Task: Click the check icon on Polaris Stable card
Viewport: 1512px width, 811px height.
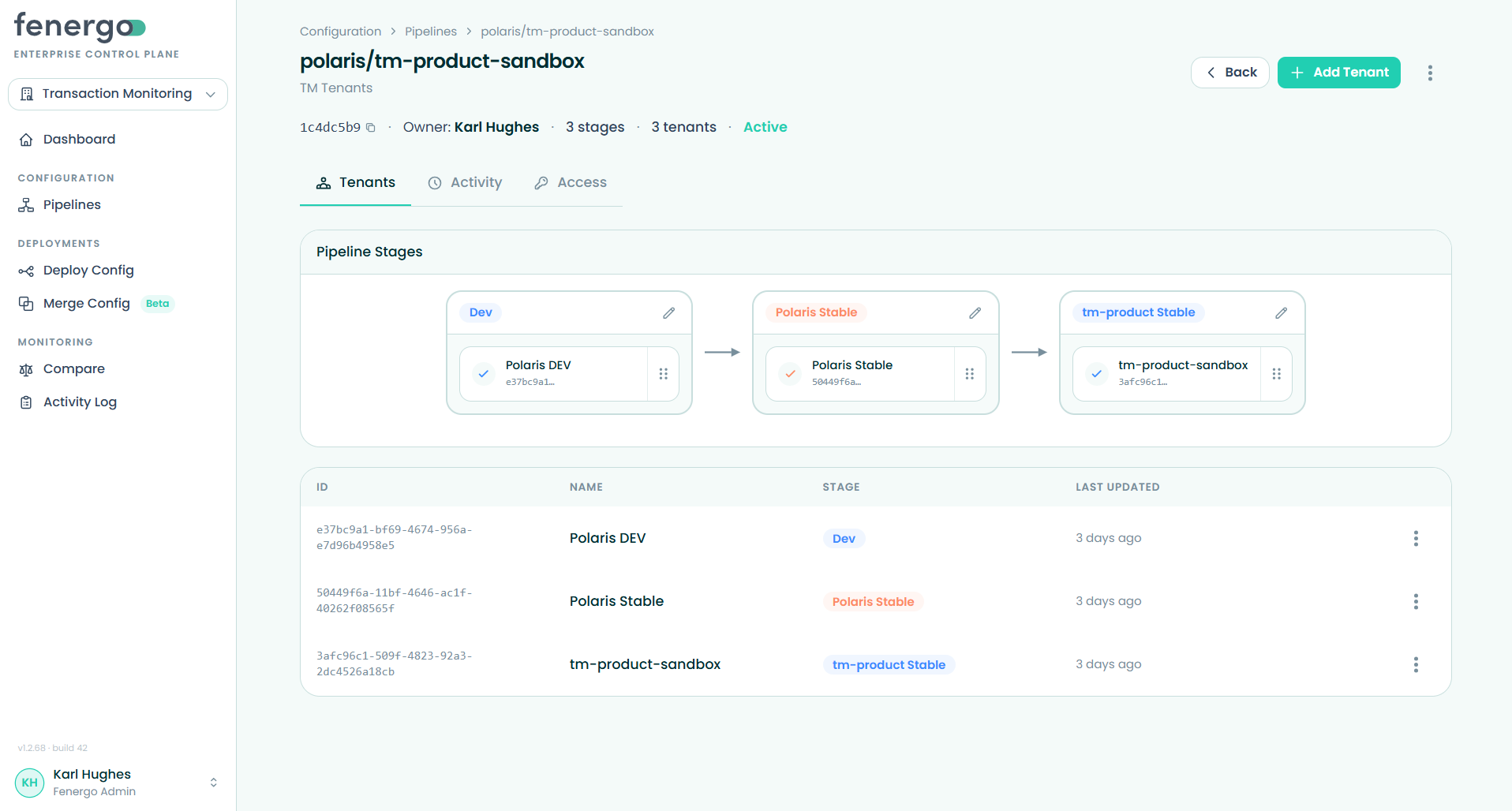Action: click(789, 374)
